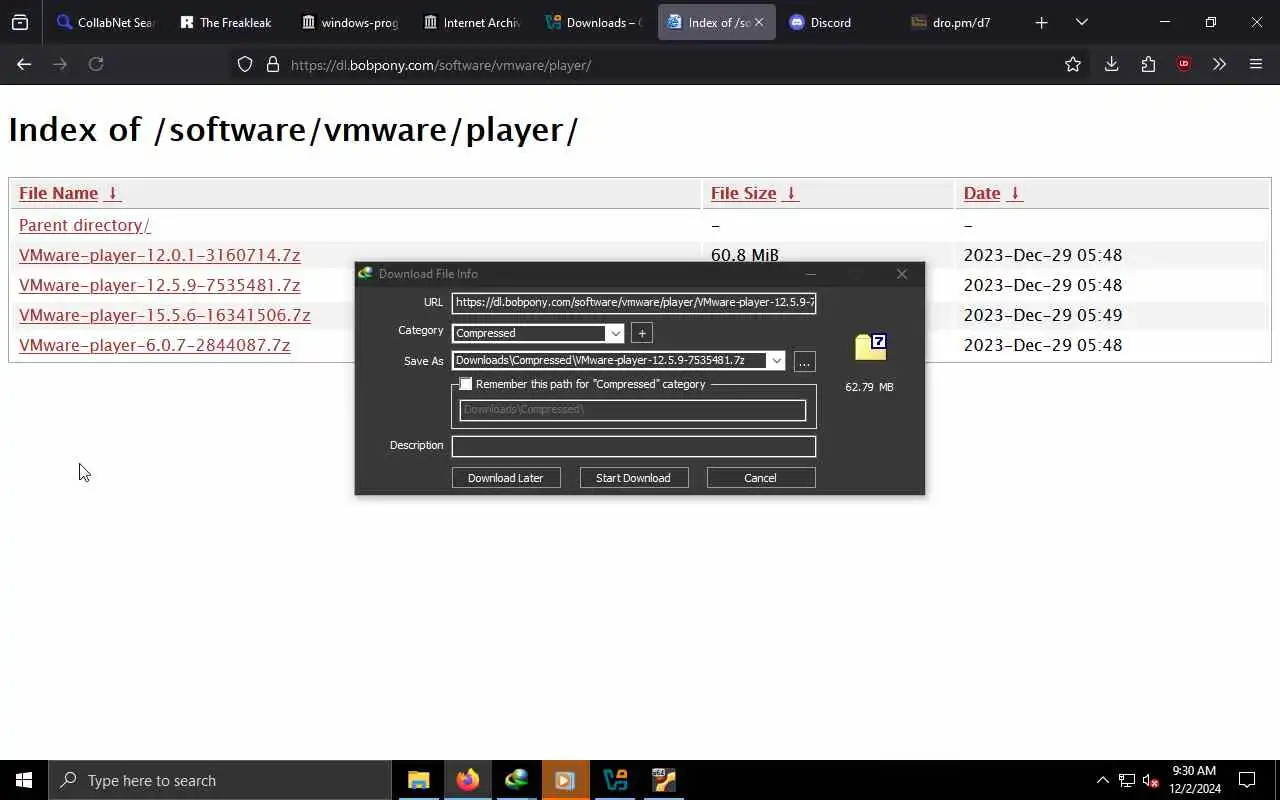Open the VMware taskbar icon
The height and width of the screenshot is (800, 1280).
pyautogui.click(x=614, y=780)
